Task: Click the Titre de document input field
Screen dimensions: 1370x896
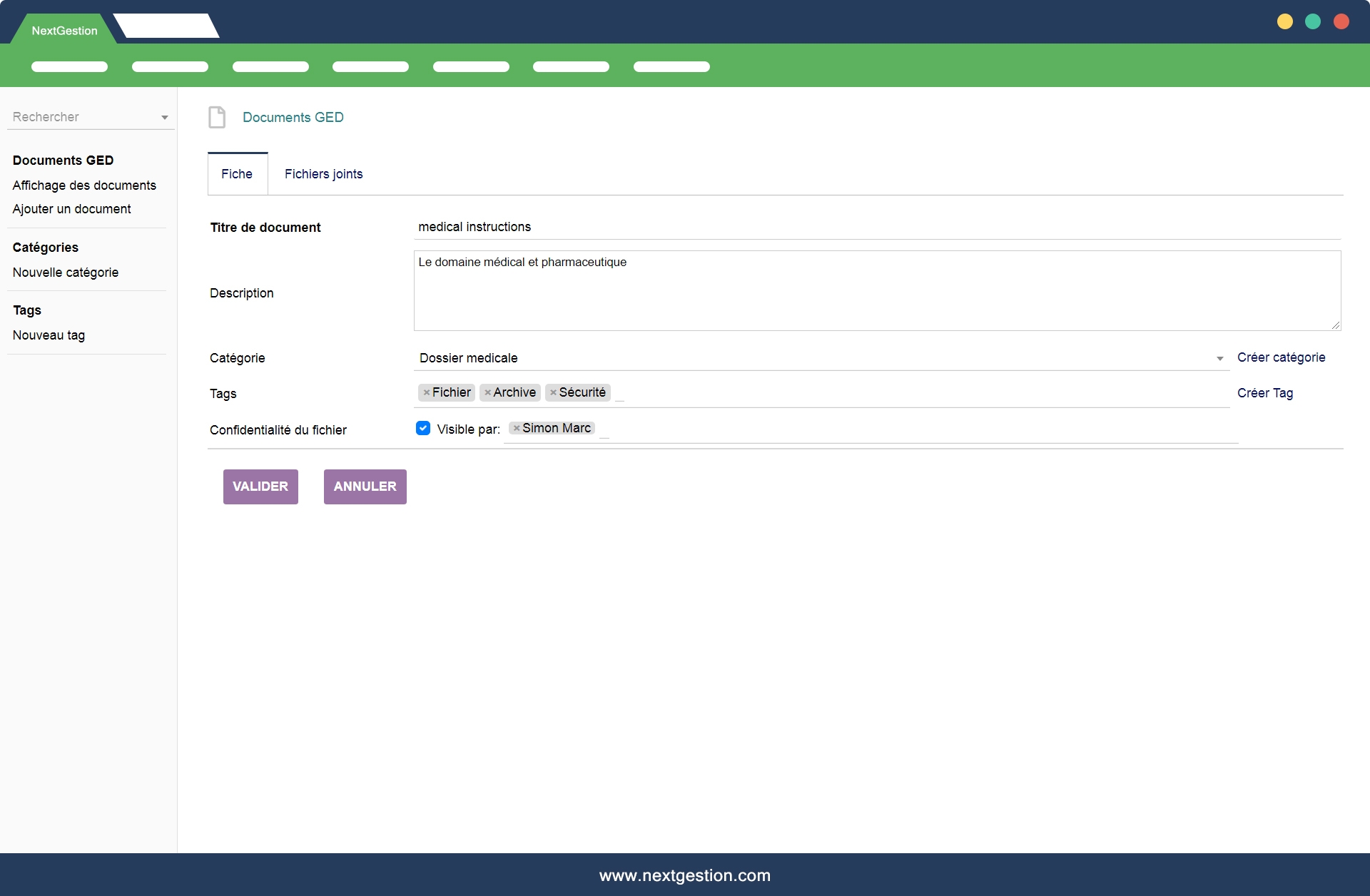Action: [876, 227]
